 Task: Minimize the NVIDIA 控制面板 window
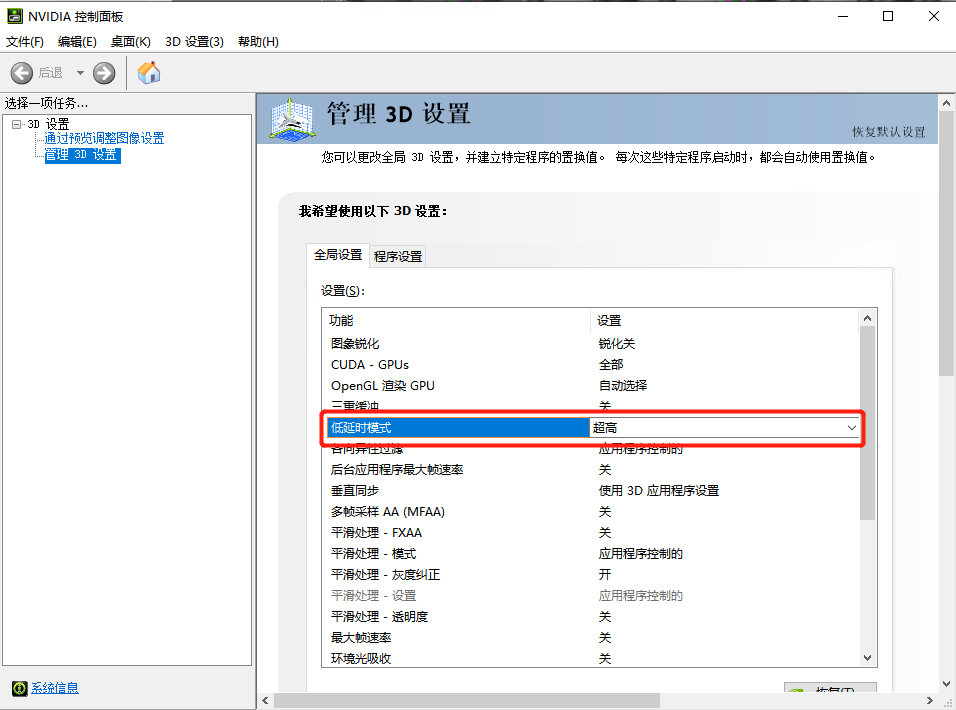tap(843, 16)
